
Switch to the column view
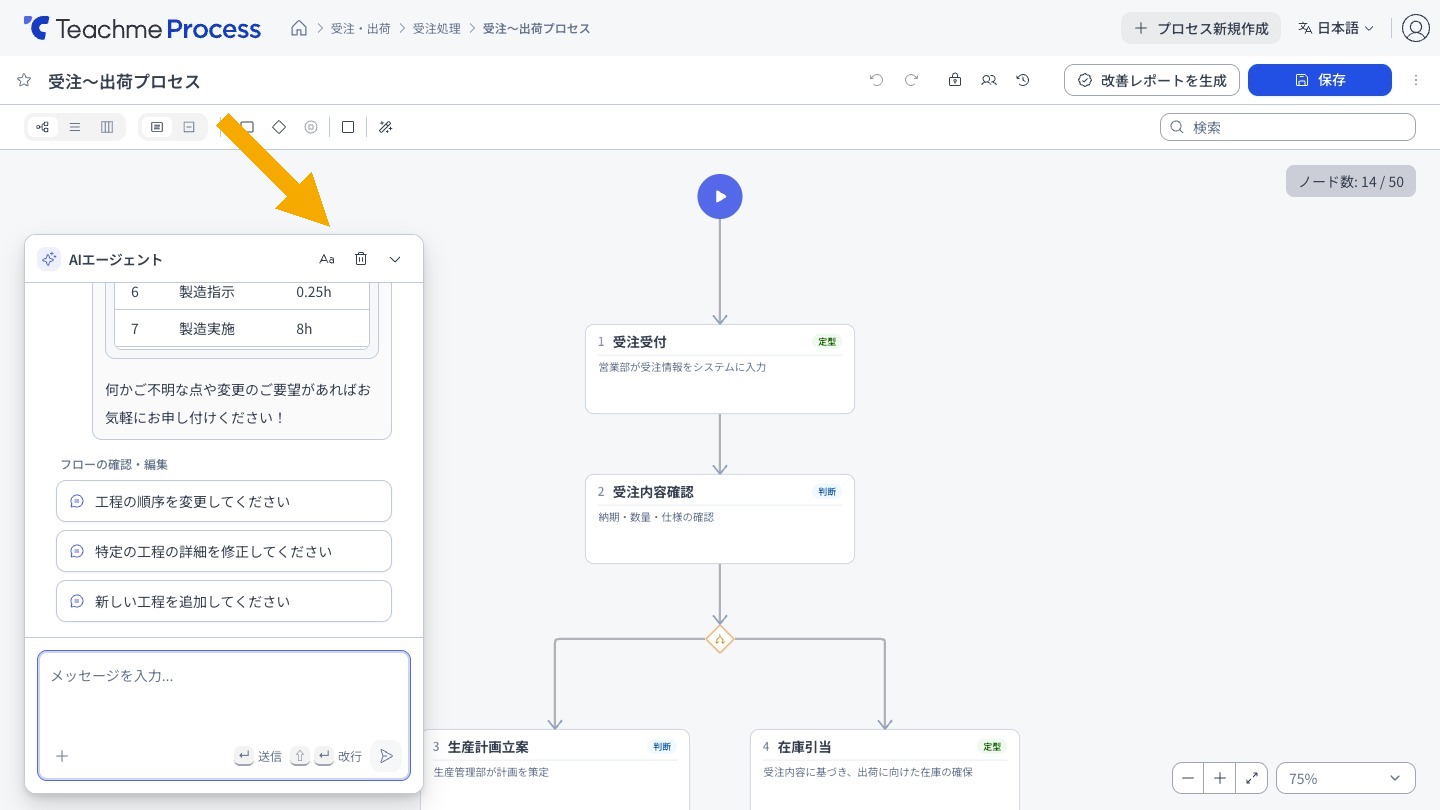(107, 127)
